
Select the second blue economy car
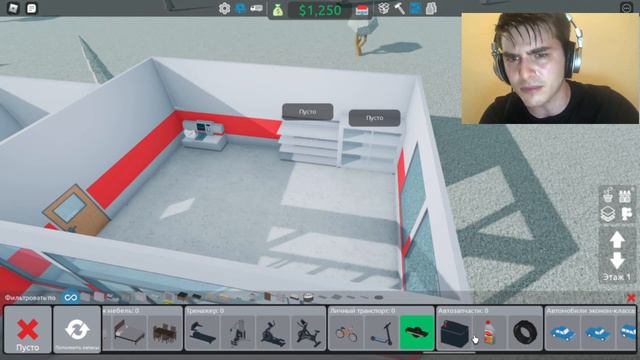pyautogui.click(x=598, y=332)
